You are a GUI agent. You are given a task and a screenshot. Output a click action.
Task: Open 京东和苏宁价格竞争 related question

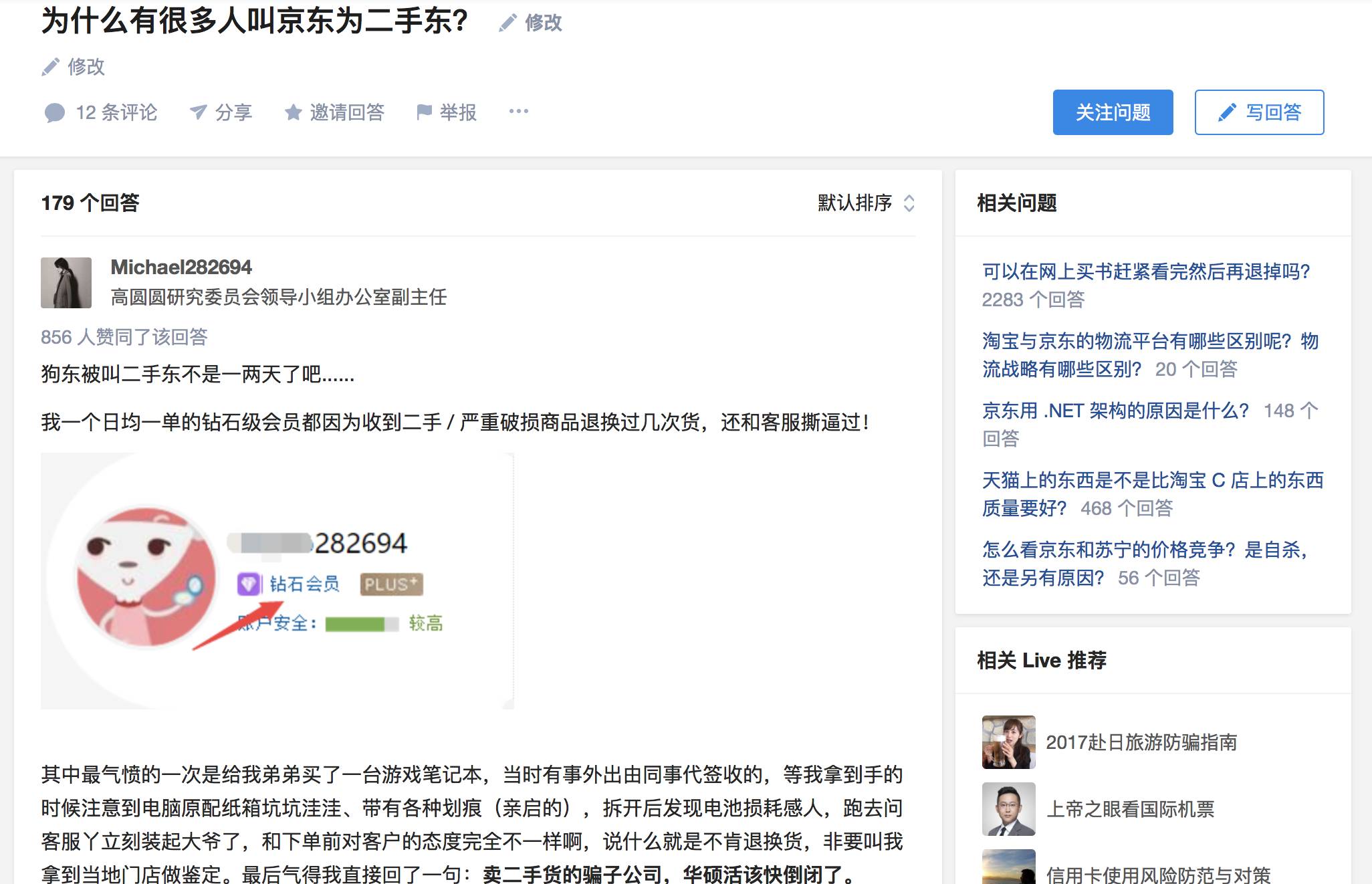click(1144, 550)
